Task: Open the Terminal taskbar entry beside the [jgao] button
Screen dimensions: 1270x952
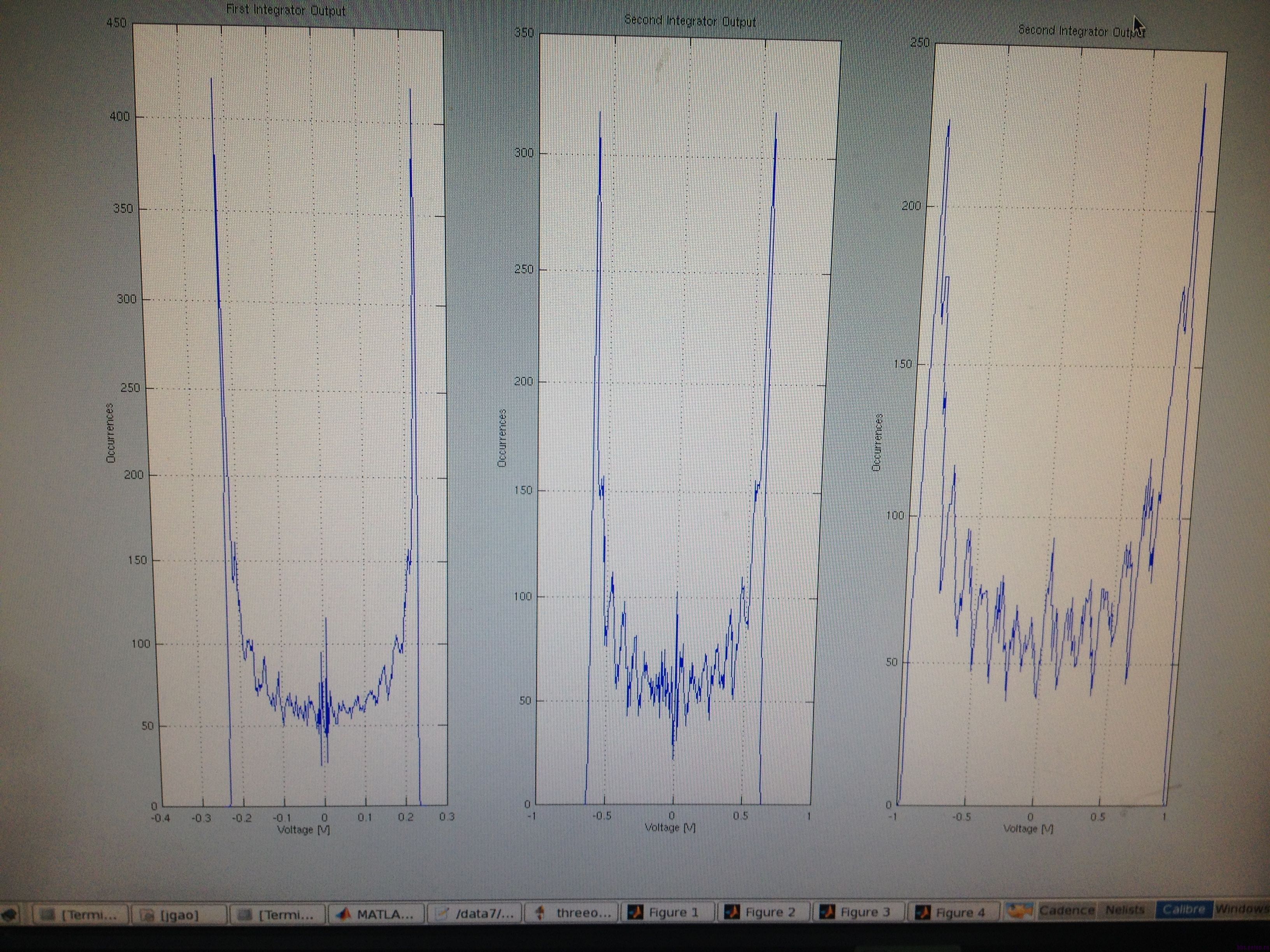Action: click(x=81, y=914)
